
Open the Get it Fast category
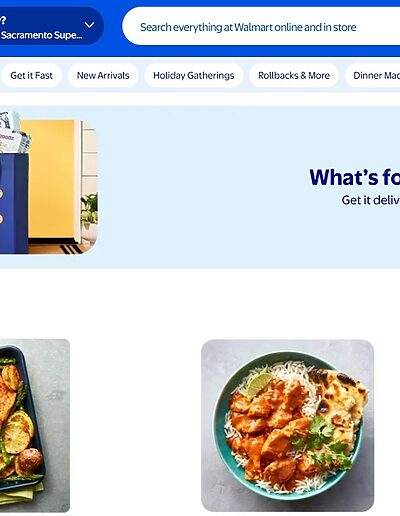[x=31, y=75]
